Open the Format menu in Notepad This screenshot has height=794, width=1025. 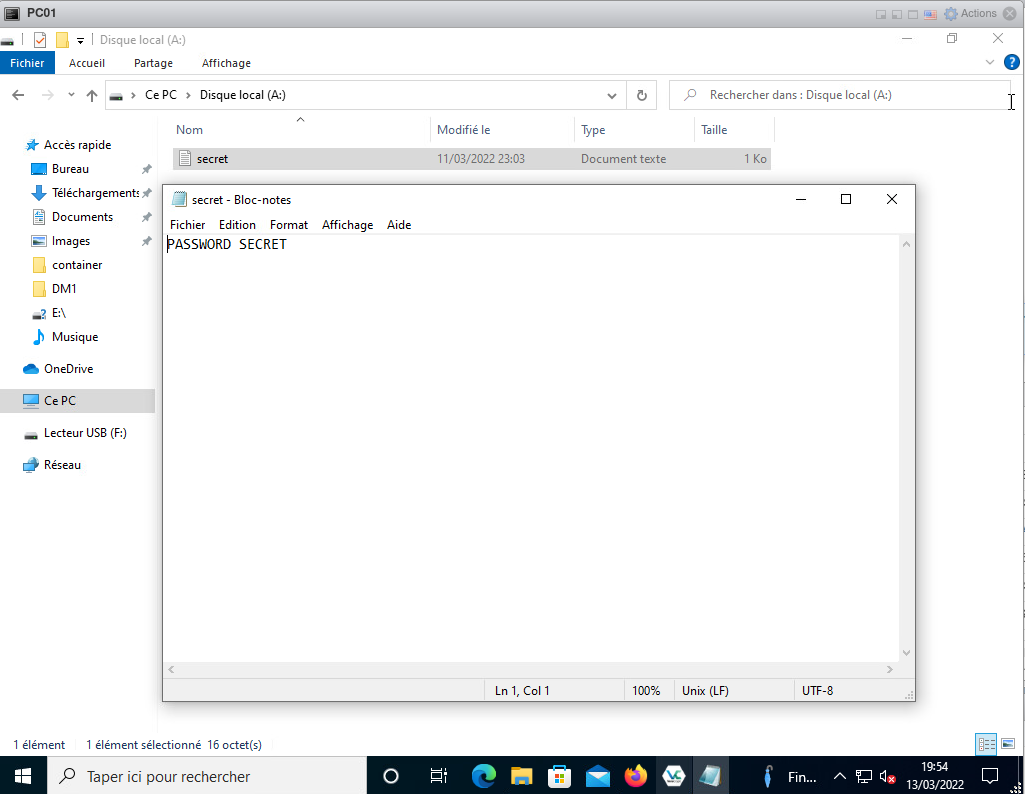(x=288, y=225)
